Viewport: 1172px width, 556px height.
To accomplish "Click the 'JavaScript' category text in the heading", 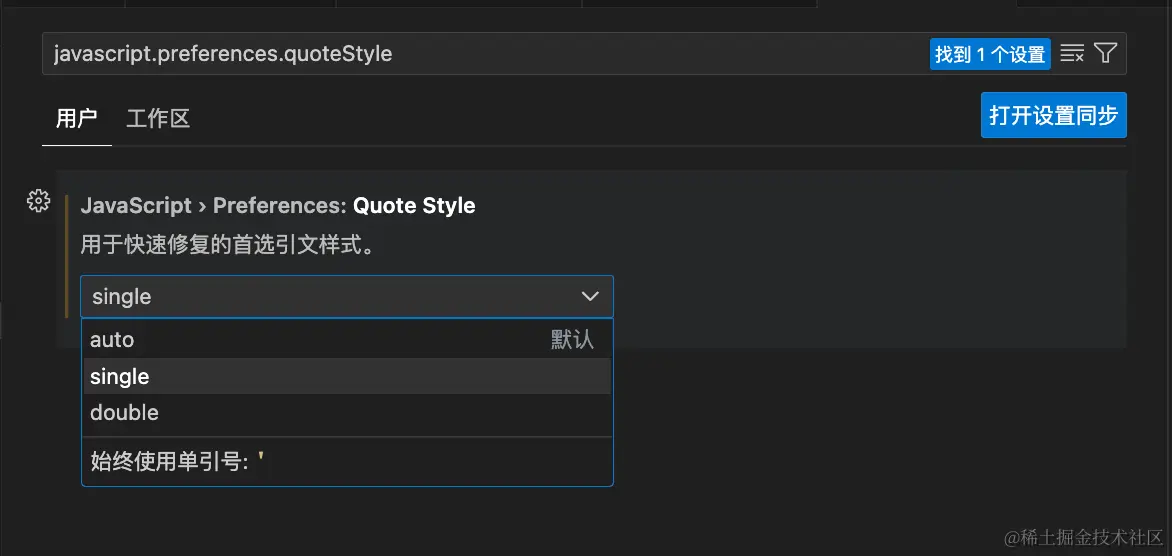I will click(136, 206).
